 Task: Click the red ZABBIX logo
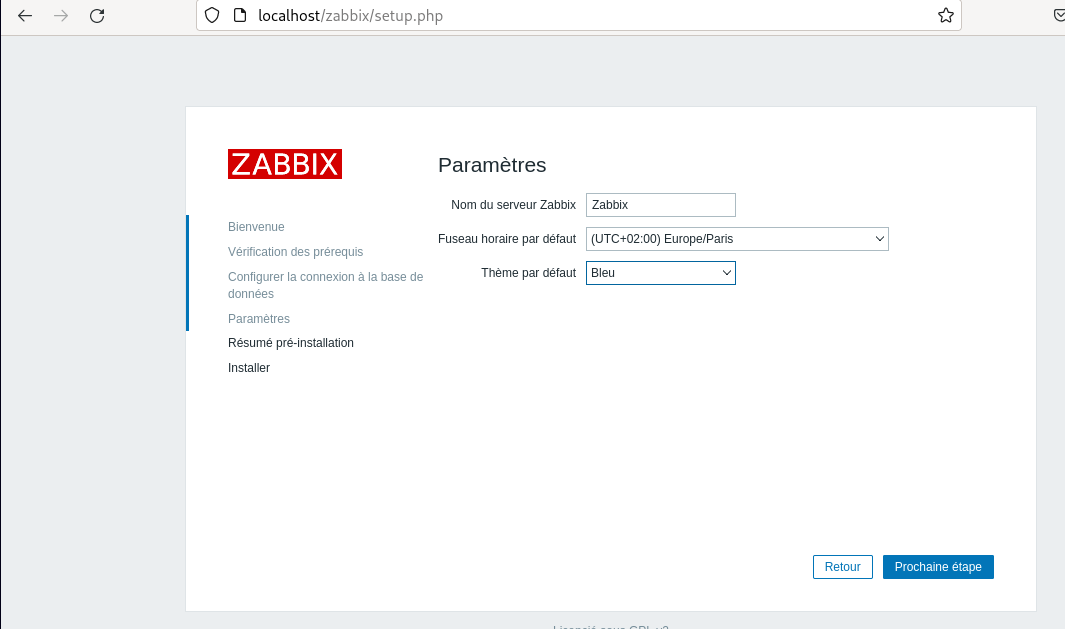click(285, 164)
